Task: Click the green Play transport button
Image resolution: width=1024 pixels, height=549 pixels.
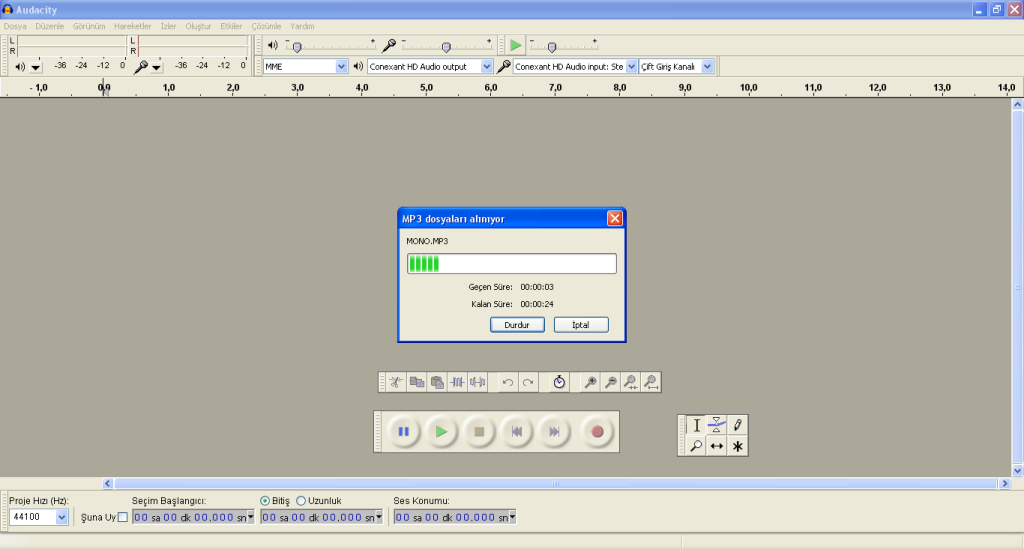Action: (441, 431)
